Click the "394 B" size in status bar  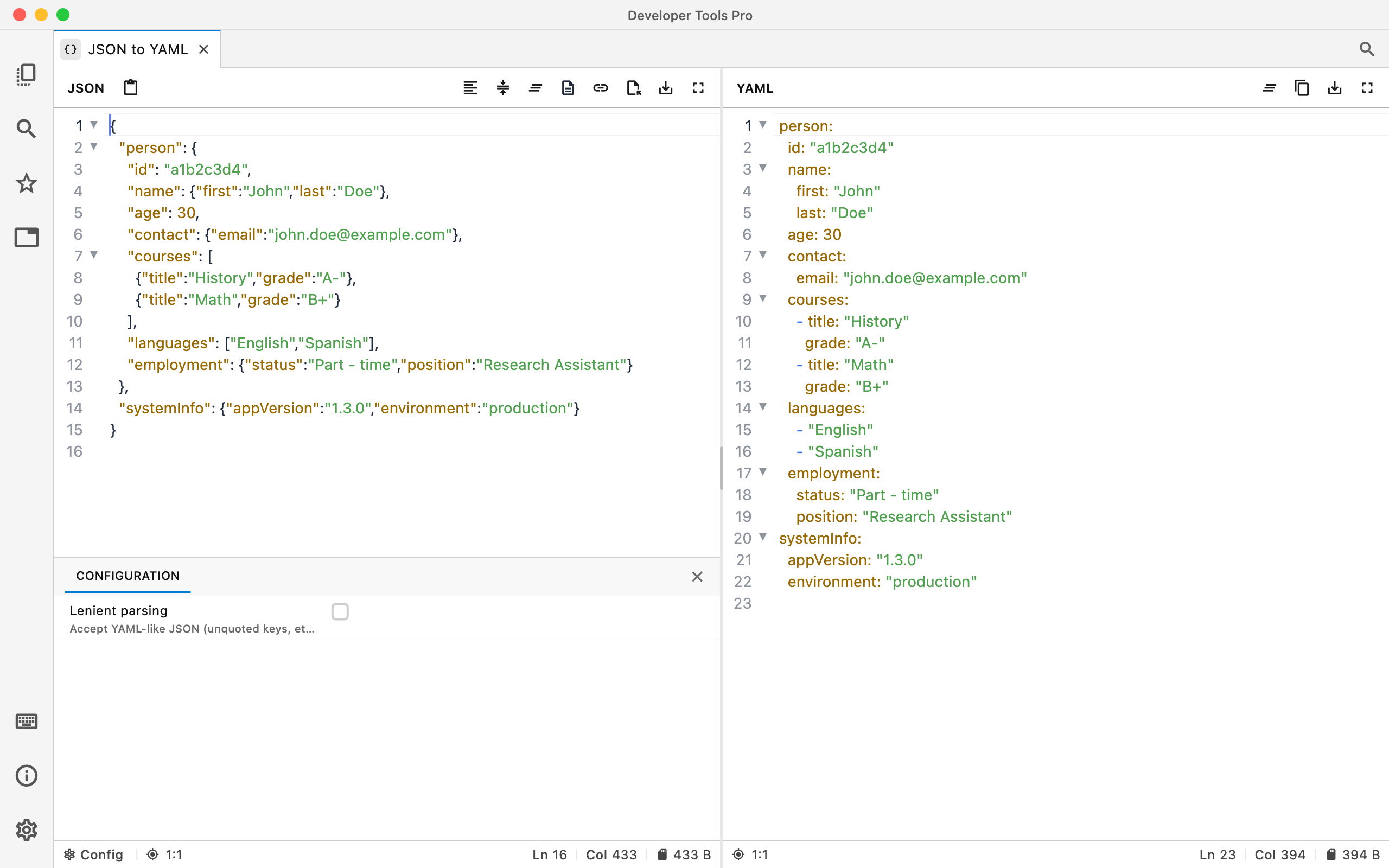click(x=1353, y=854)
